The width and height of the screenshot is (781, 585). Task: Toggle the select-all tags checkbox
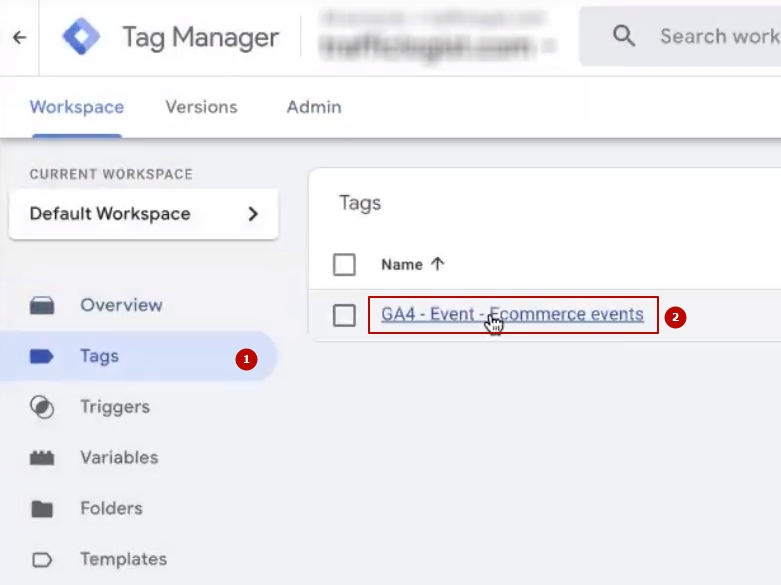pyautogui.click(x=344, y=265)
